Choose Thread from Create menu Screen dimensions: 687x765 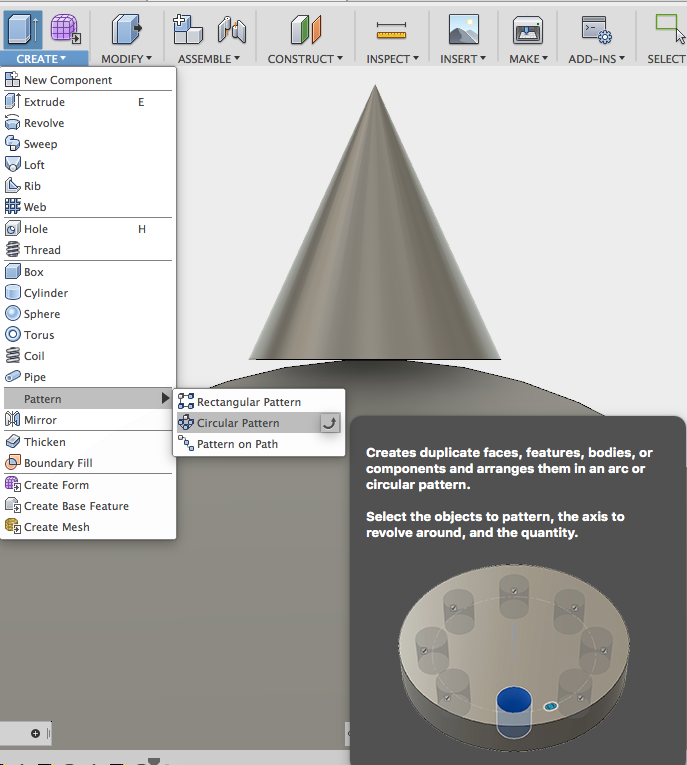[x=88, y=250]
